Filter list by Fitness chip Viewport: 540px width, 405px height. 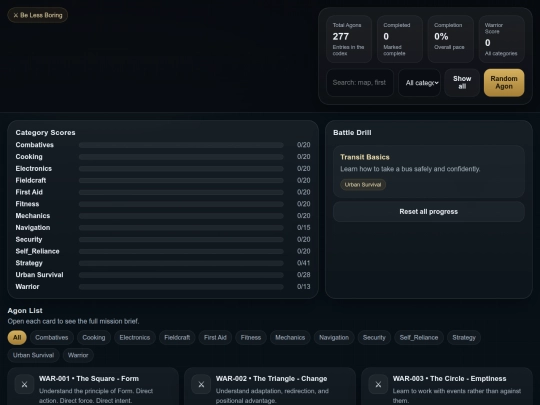point(251,338)
